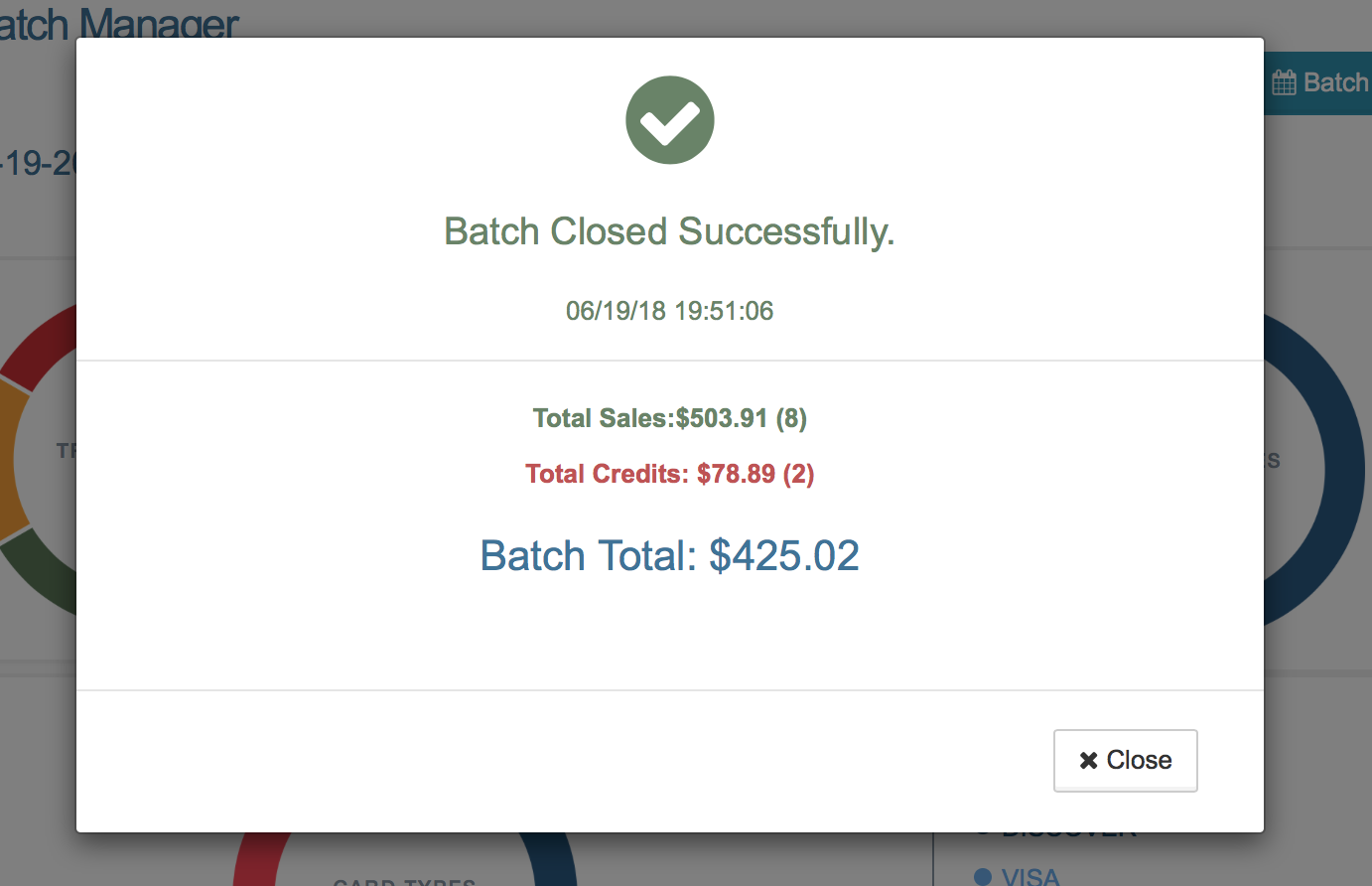Select the Total Sales $503.91 line
Viewport: 1372px width, 886px height.
(x=669, y=418)
